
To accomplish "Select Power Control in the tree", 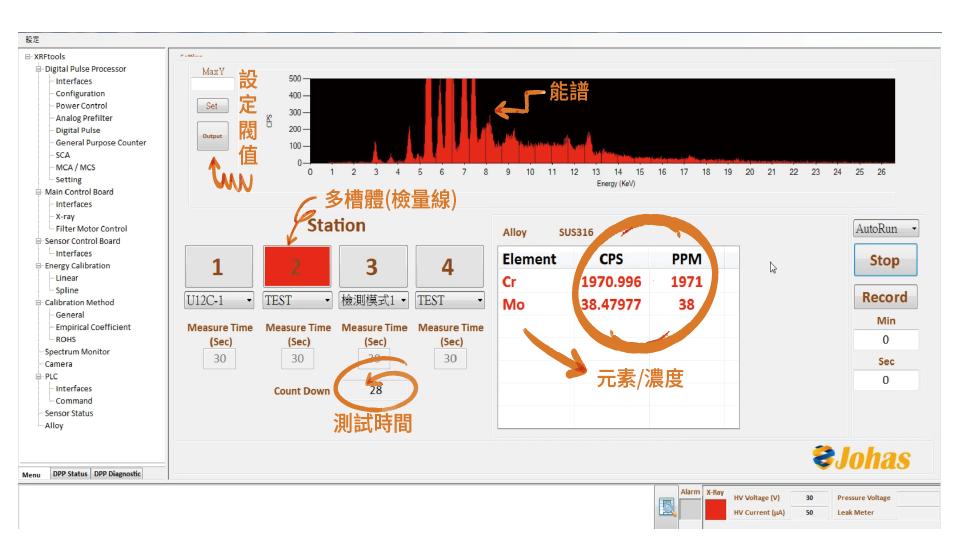I will (x=81, y=106).
